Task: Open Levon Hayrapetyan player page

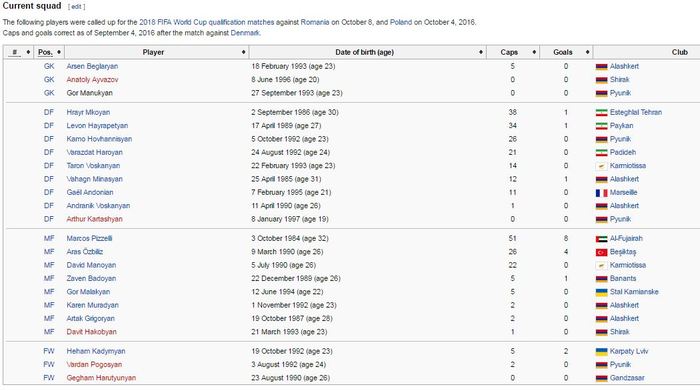Action: coord(97,125)
